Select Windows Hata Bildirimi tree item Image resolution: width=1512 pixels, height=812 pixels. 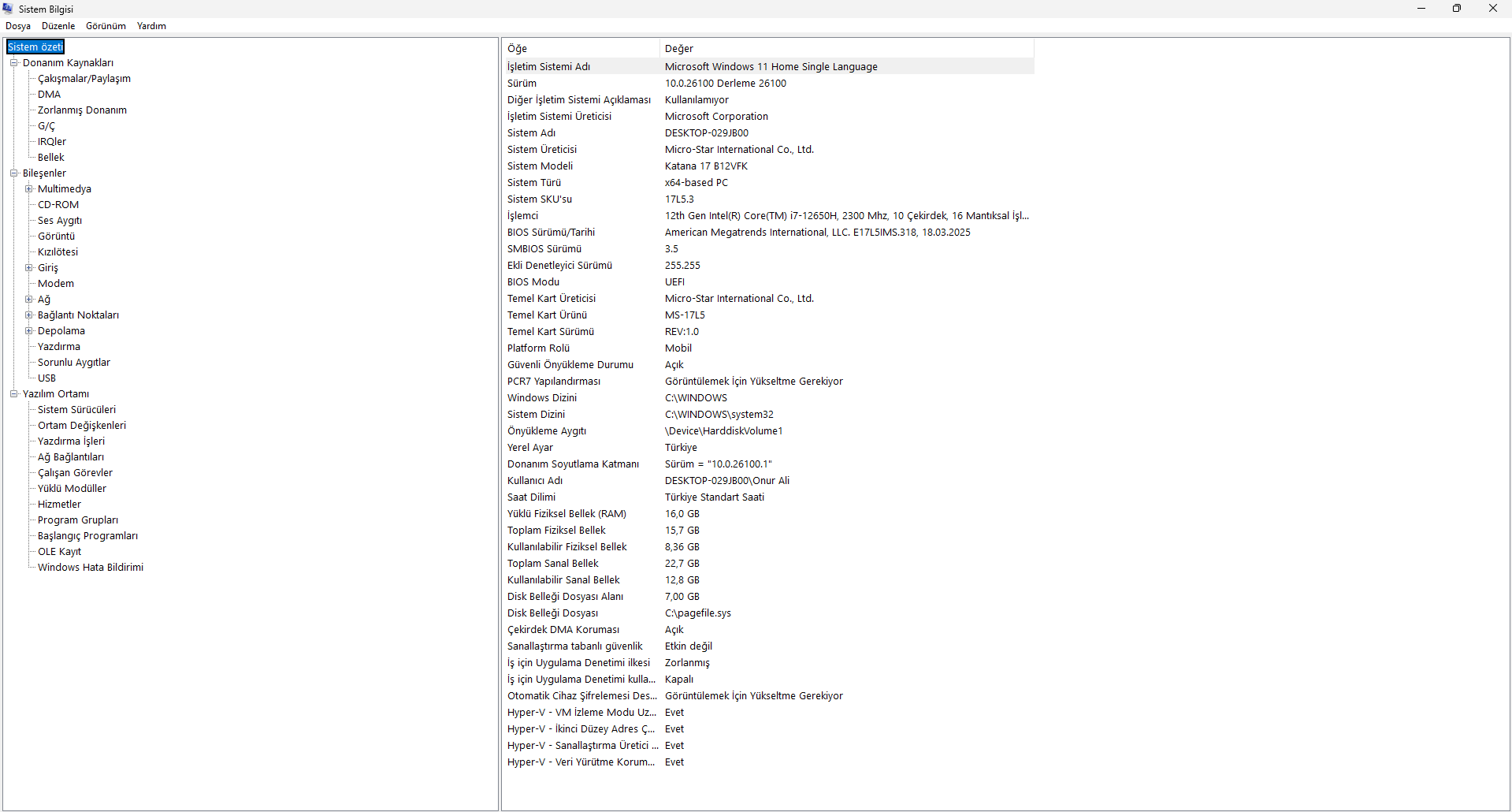(x=91, y=567)
